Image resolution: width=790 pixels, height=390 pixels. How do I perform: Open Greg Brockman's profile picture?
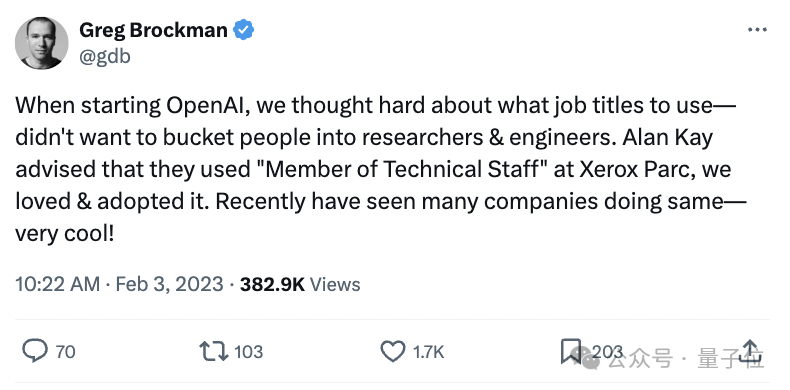41,43
